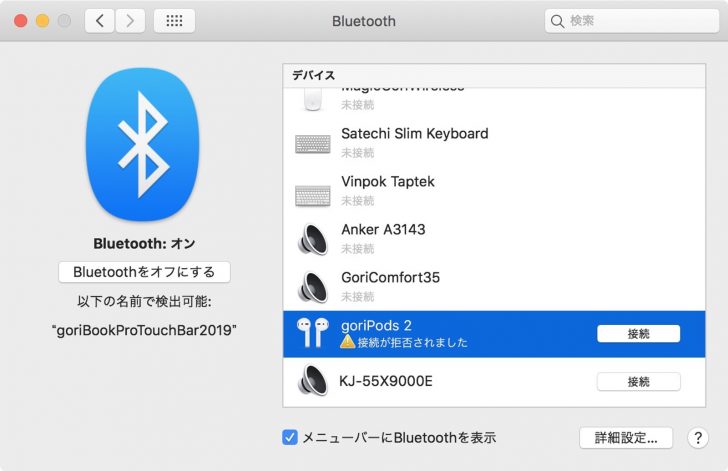The width and height of the screenshot is (728, 471).
Task: Click the Magic Mouse device icon
Action: click(312, 100)
